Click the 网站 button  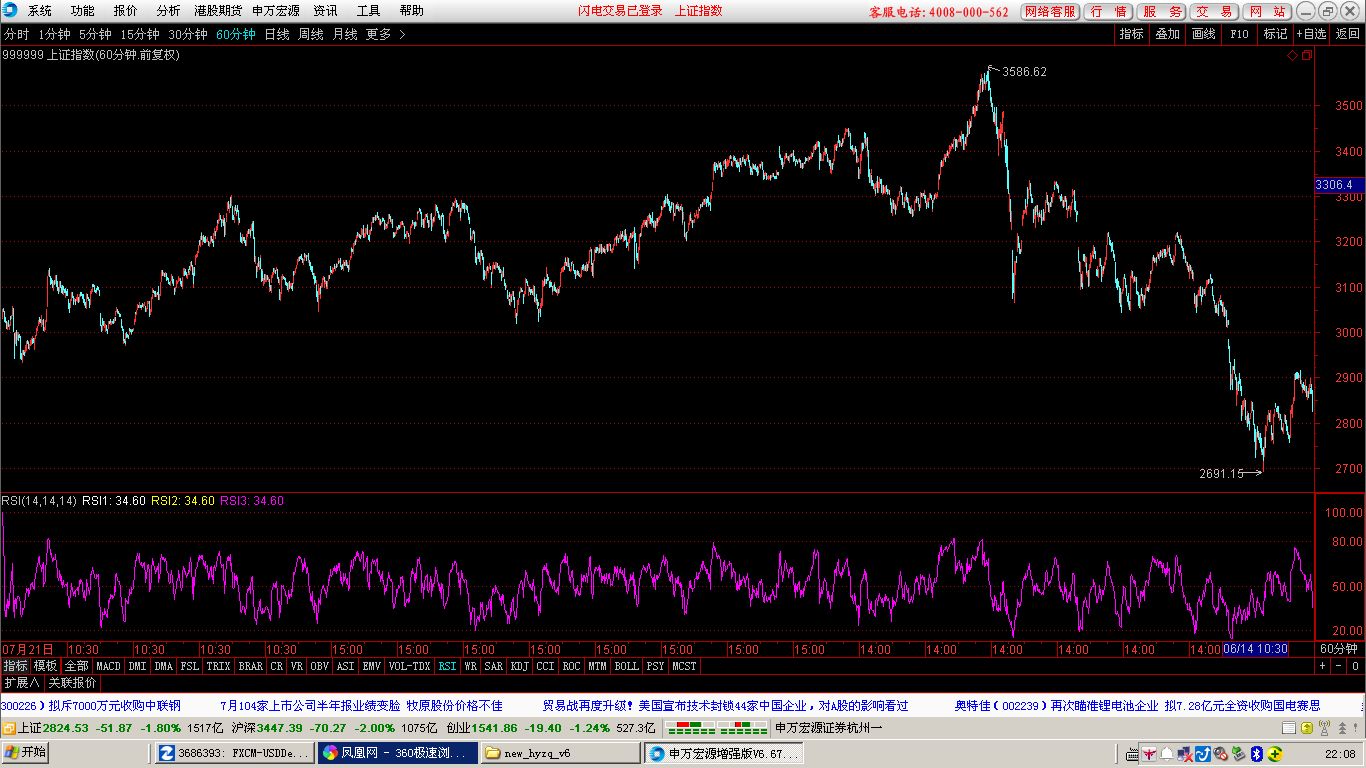tap(1267, 12)
